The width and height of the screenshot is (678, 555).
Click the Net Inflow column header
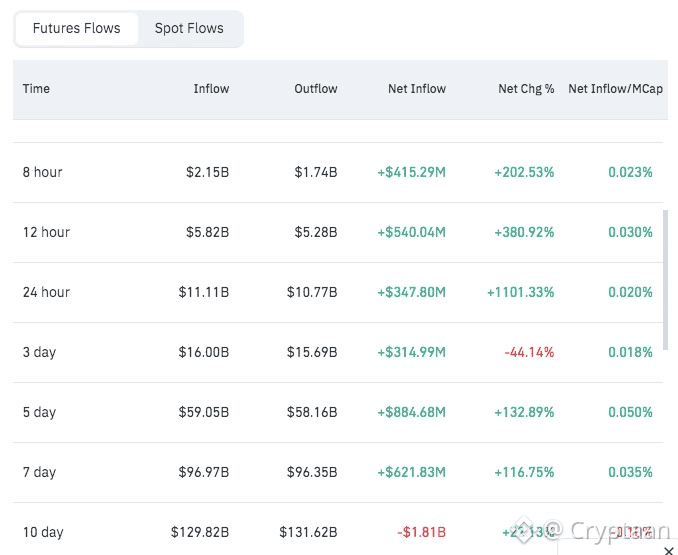pos(417,89)
